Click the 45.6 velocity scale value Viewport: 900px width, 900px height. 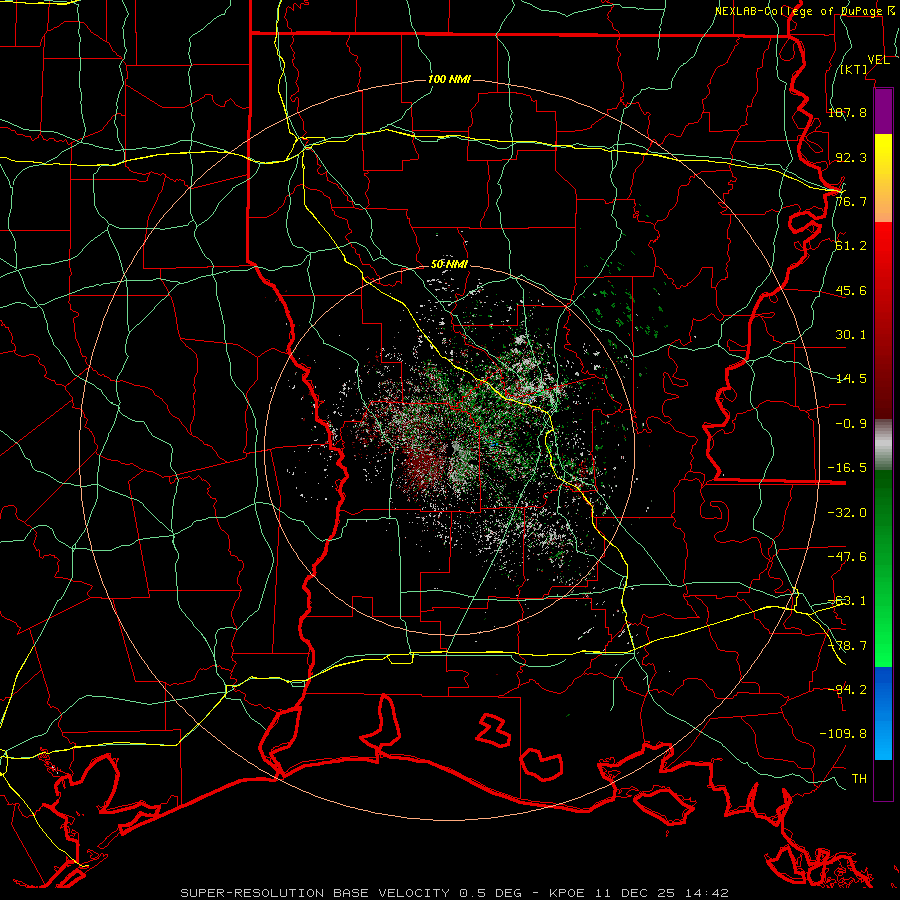click(851, 290)
